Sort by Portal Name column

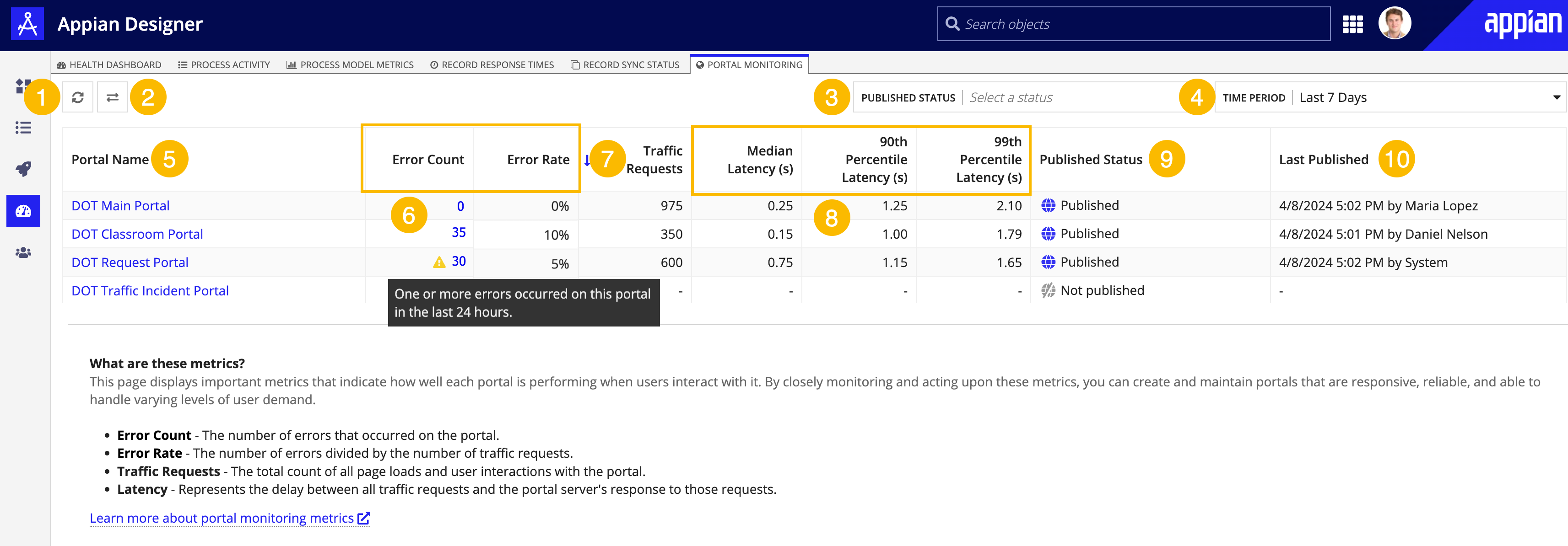click(110, 159)
